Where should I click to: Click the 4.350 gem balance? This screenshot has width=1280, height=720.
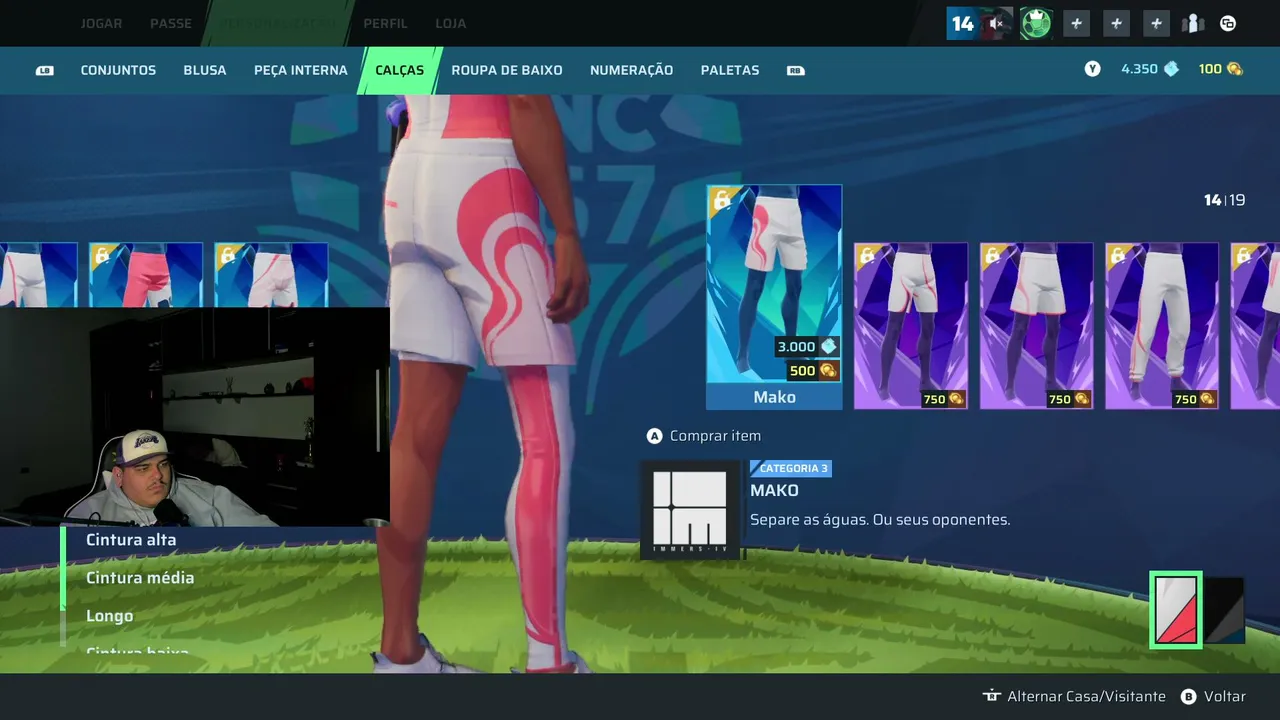(1139, 69)
